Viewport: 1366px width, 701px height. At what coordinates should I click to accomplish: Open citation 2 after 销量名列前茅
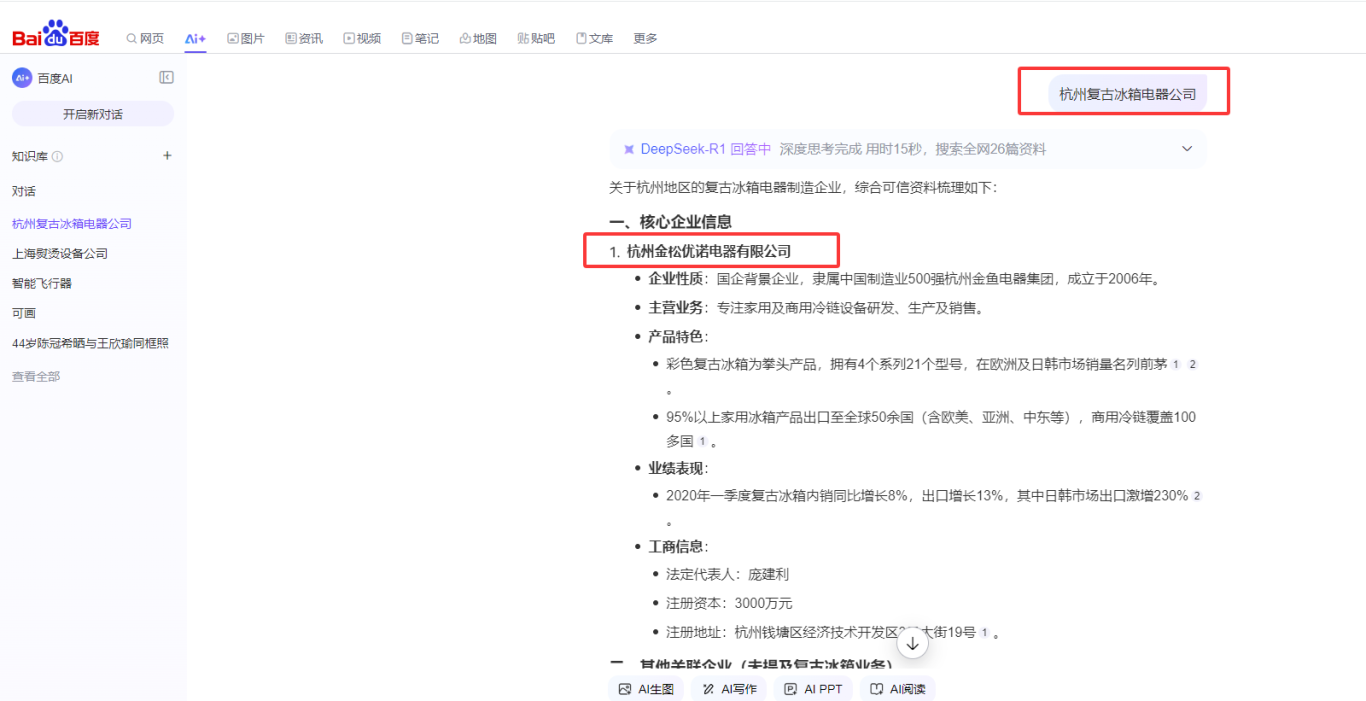pos(1192,365)
